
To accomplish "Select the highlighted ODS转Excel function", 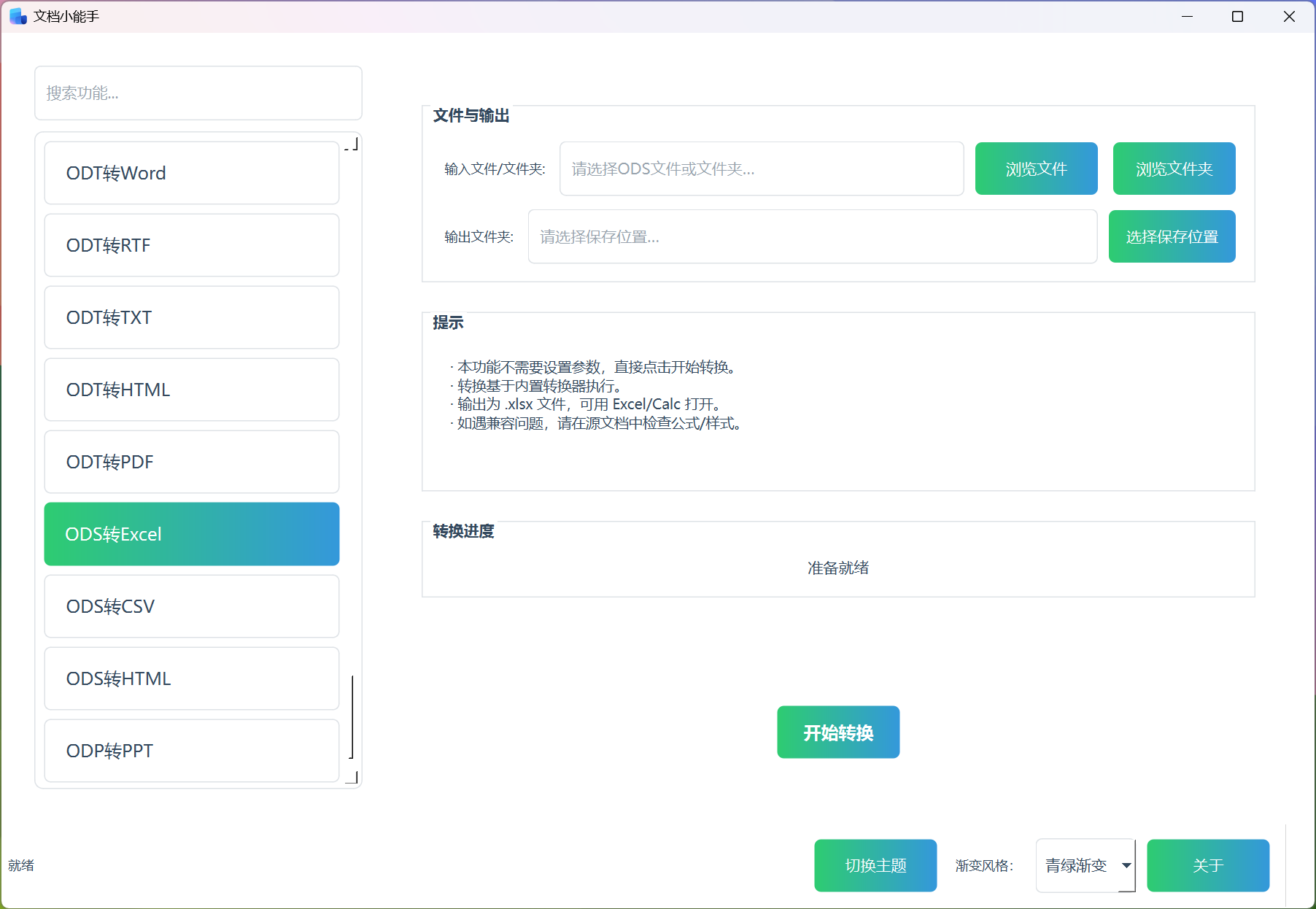I will pyautogui.click(x=191, y=534).
